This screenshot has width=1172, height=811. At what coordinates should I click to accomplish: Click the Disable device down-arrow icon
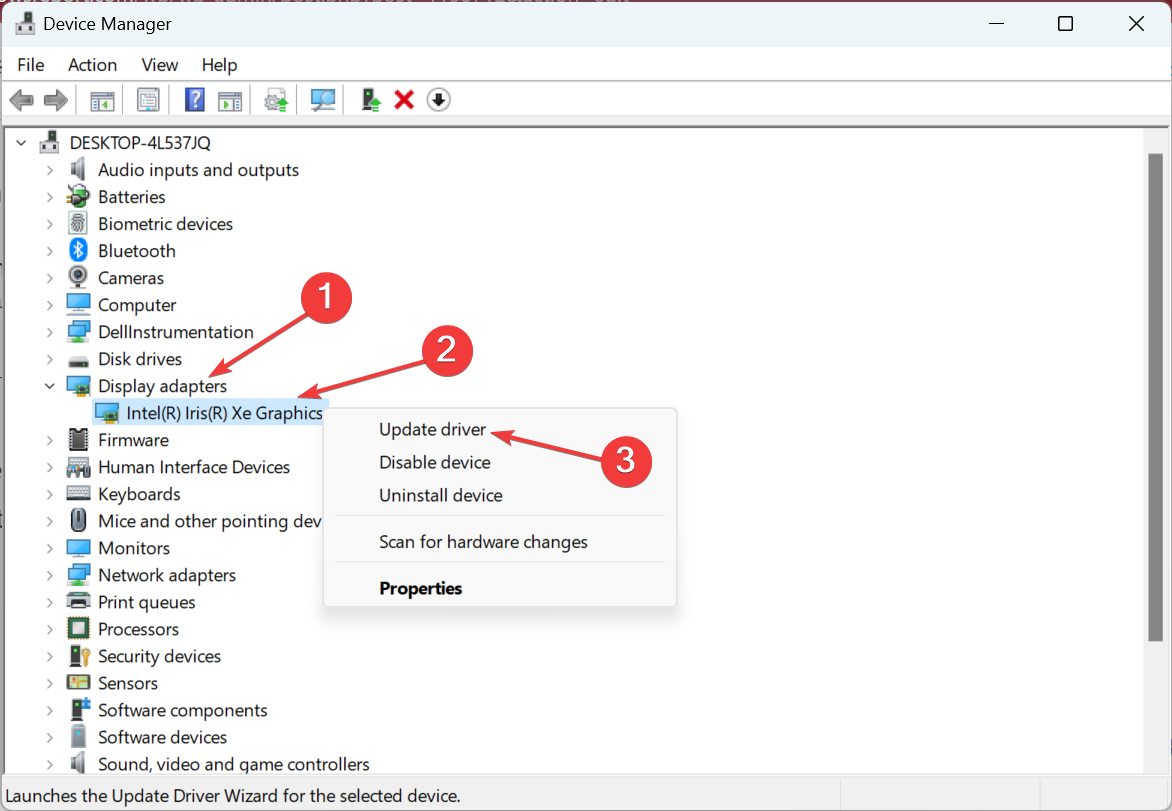click(439, 99)
